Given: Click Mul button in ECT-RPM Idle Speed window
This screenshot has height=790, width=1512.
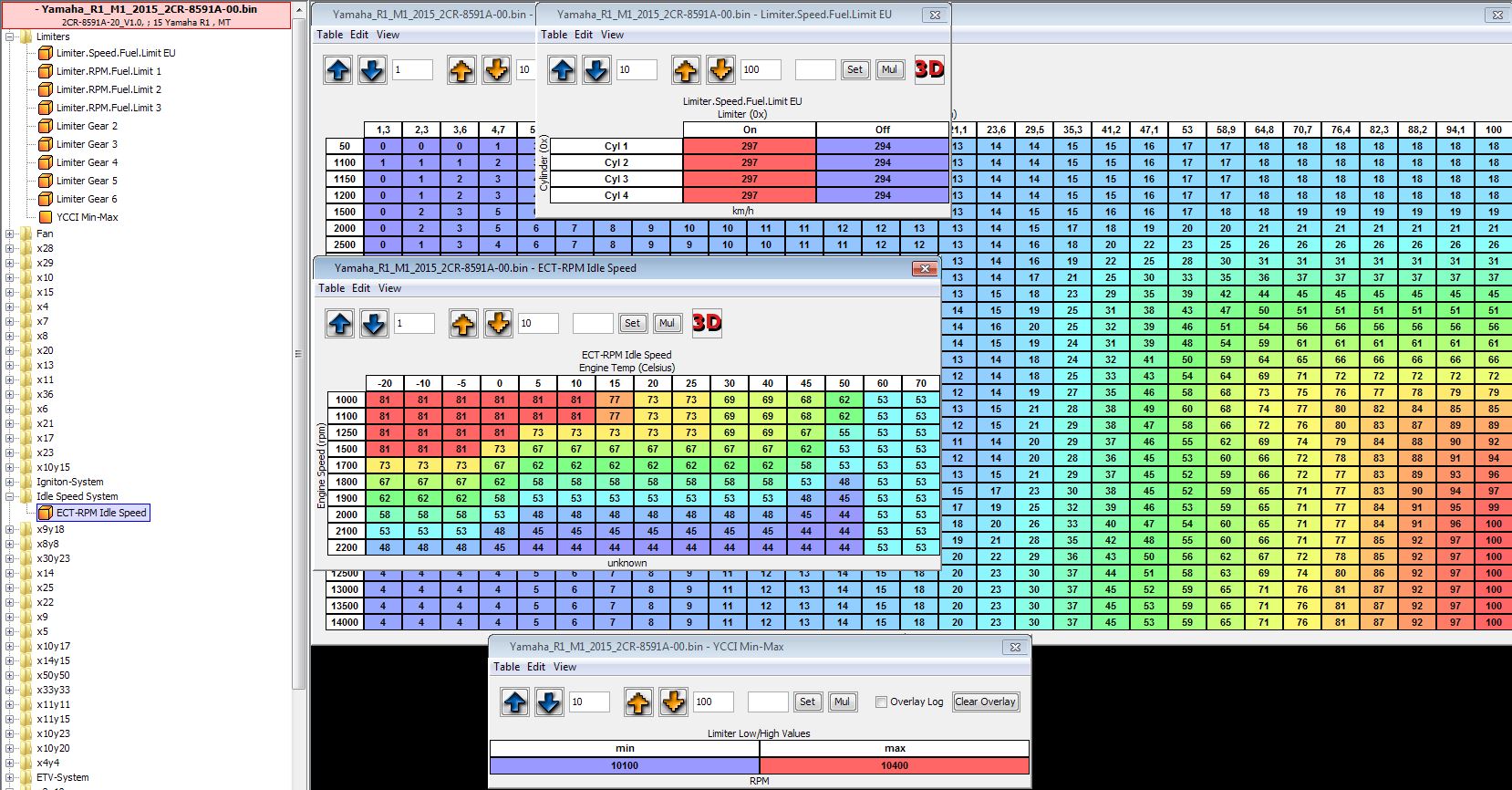Looking at the screenshot, I should click(667, 323).
